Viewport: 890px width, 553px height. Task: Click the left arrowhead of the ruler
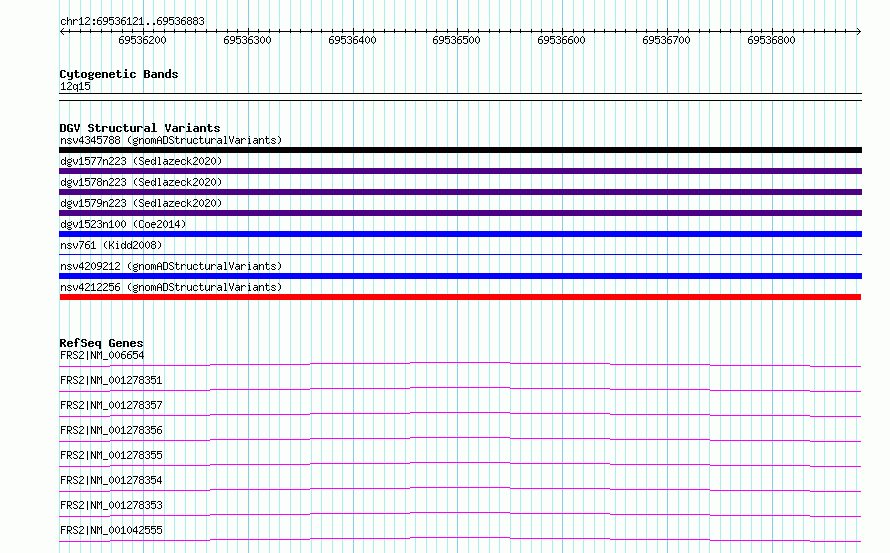pos(62,32)
